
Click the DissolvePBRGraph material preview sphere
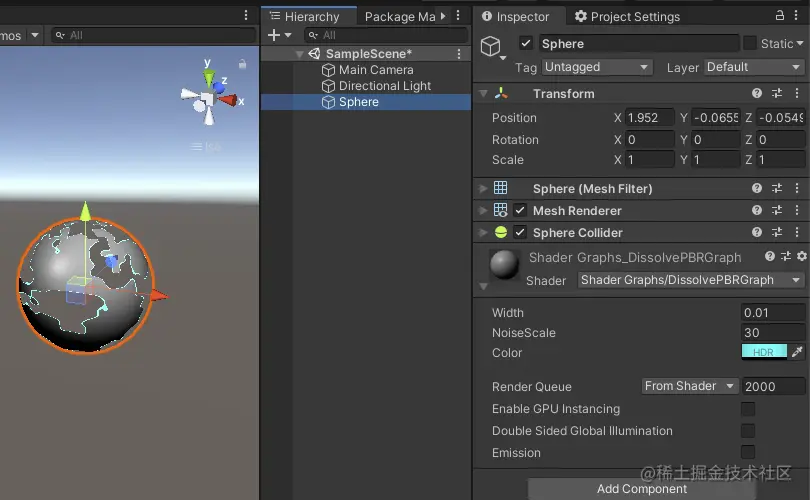pyautogui.click(x=504, y=264)
